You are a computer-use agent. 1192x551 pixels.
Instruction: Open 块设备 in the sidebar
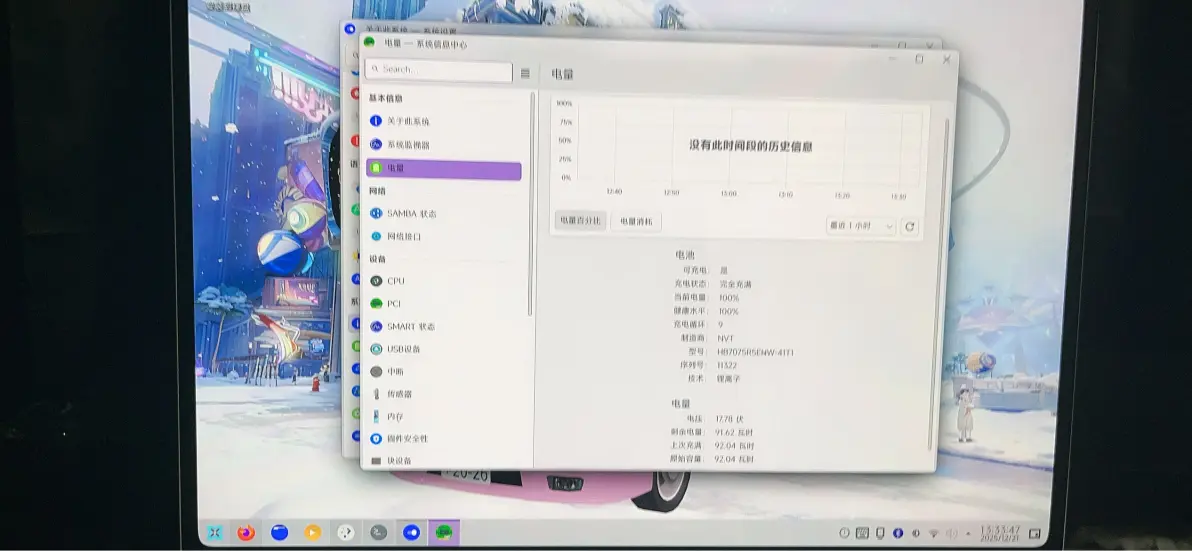point(445,461)
